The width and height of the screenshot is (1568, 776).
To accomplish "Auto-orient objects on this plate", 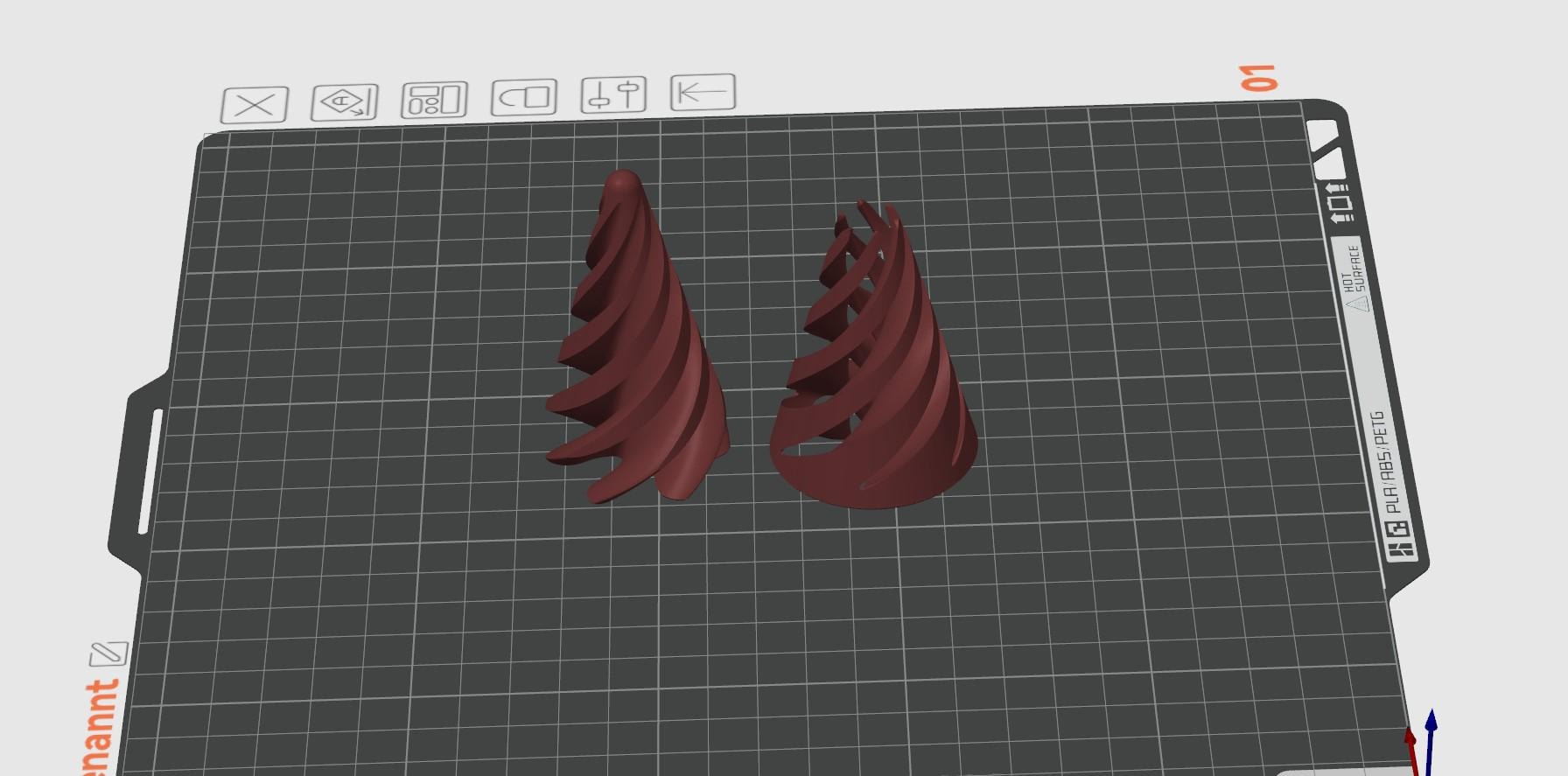I will click(345, 102).
